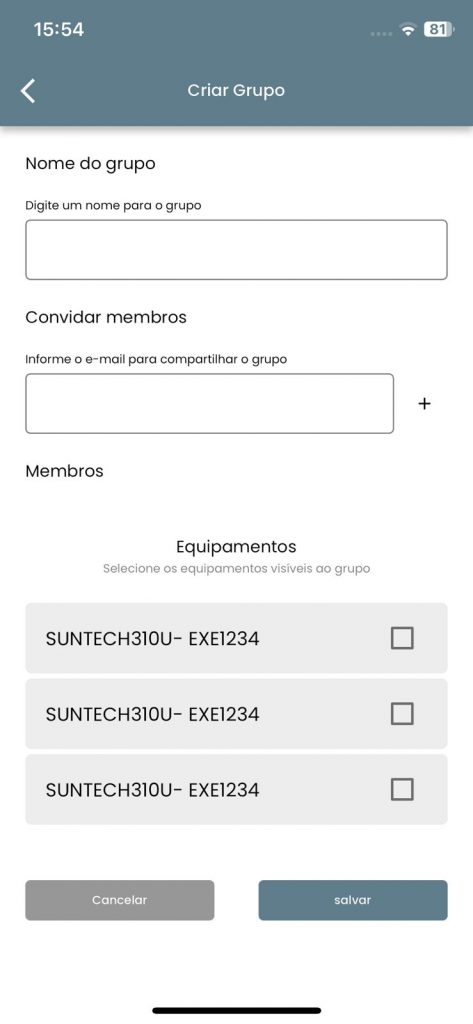473x1024 pixels.
Task: Click the salvar button
Action: (x=353, y=900)
